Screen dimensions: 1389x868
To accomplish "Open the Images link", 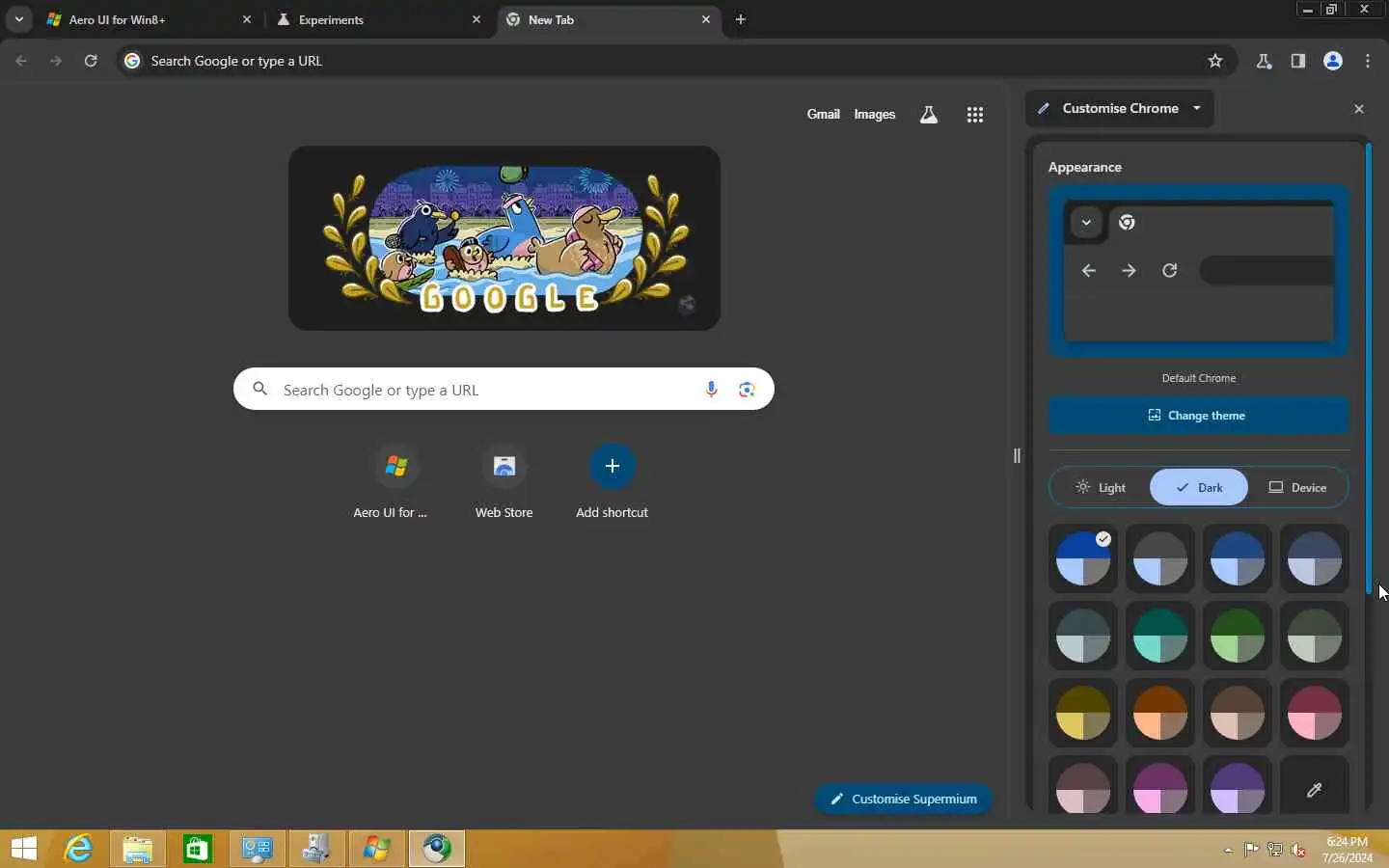I will coord(875,114).
